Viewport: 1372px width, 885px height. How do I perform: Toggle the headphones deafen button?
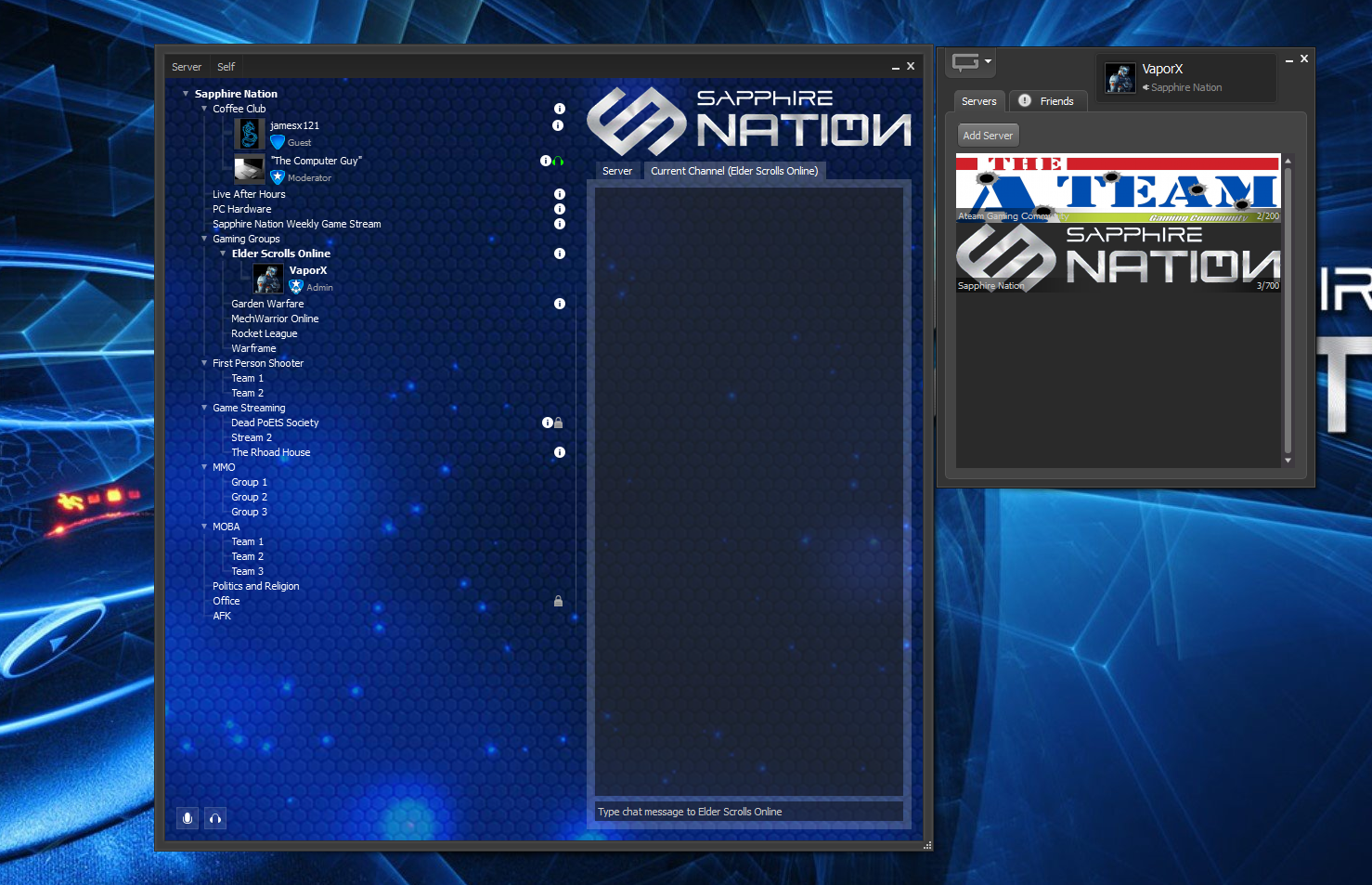tap(215, 818)
